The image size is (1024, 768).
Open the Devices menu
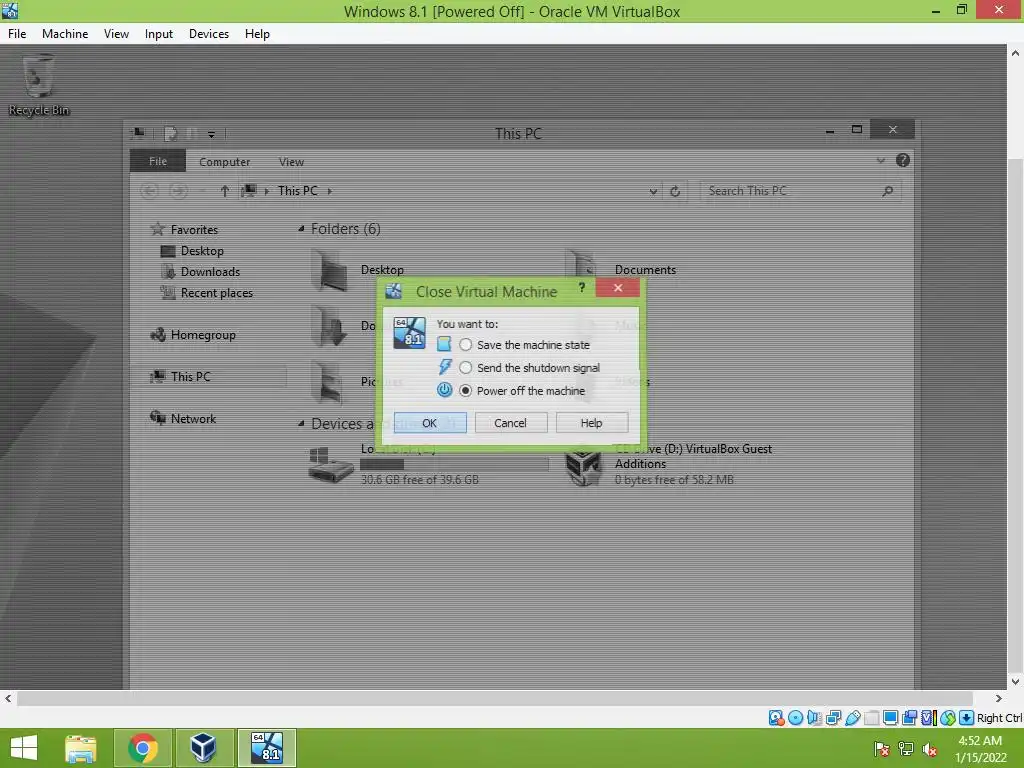click(x=209, y=33)
